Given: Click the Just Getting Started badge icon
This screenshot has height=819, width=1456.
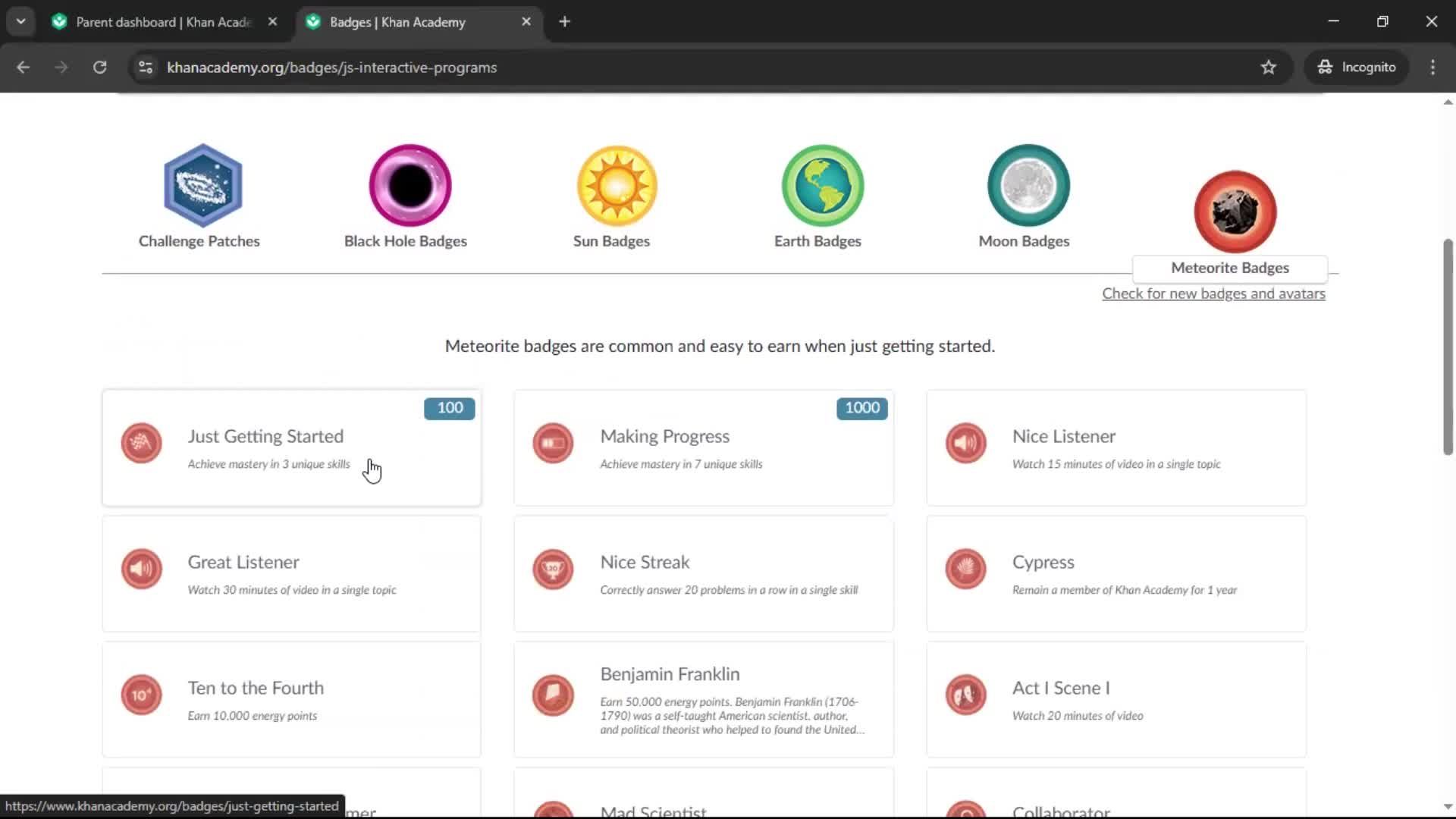Looking at the screenshot, I should point(141,443).
